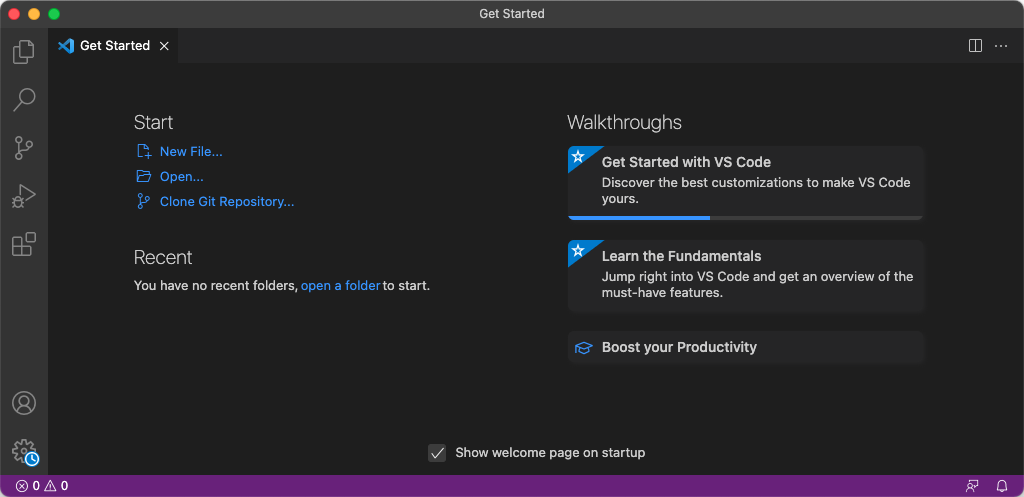Click the Start heading
The width and height of the screenshot is (1024, 497).
point(153,122)
